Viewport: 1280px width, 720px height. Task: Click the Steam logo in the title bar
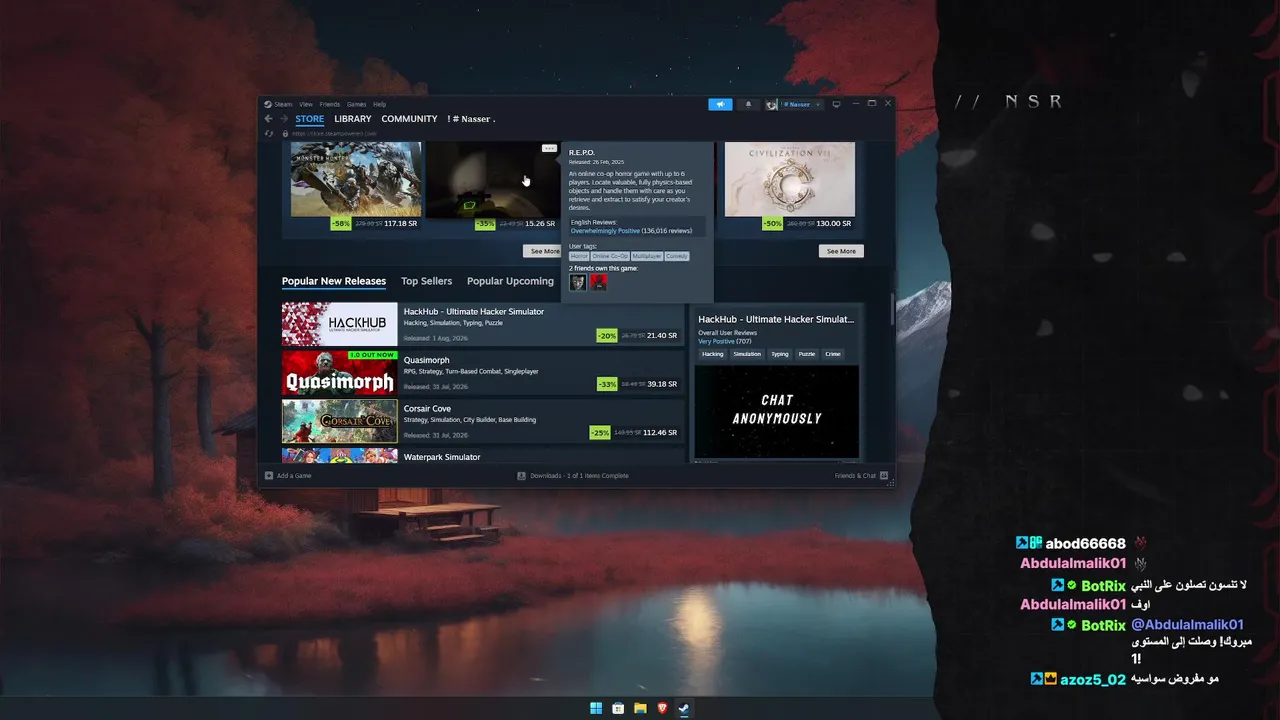[x=268, y=104]
